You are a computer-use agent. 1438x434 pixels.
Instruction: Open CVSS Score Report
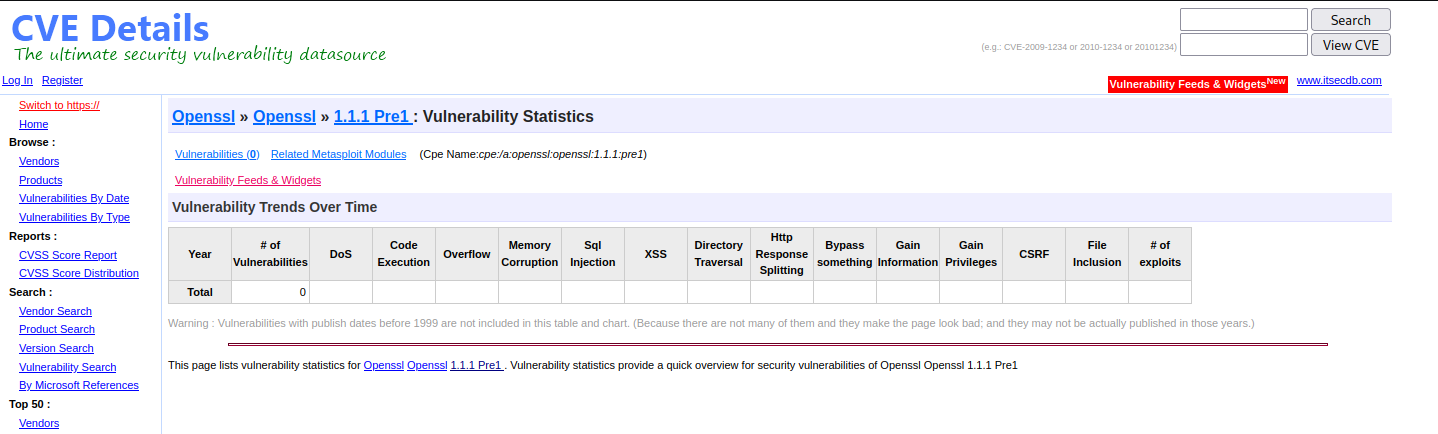68,255
